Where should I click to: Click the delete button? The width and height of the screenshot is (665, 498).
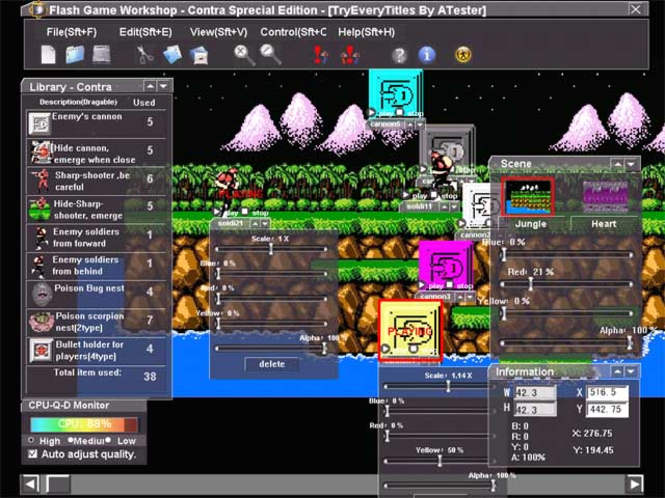click(272, 364)
